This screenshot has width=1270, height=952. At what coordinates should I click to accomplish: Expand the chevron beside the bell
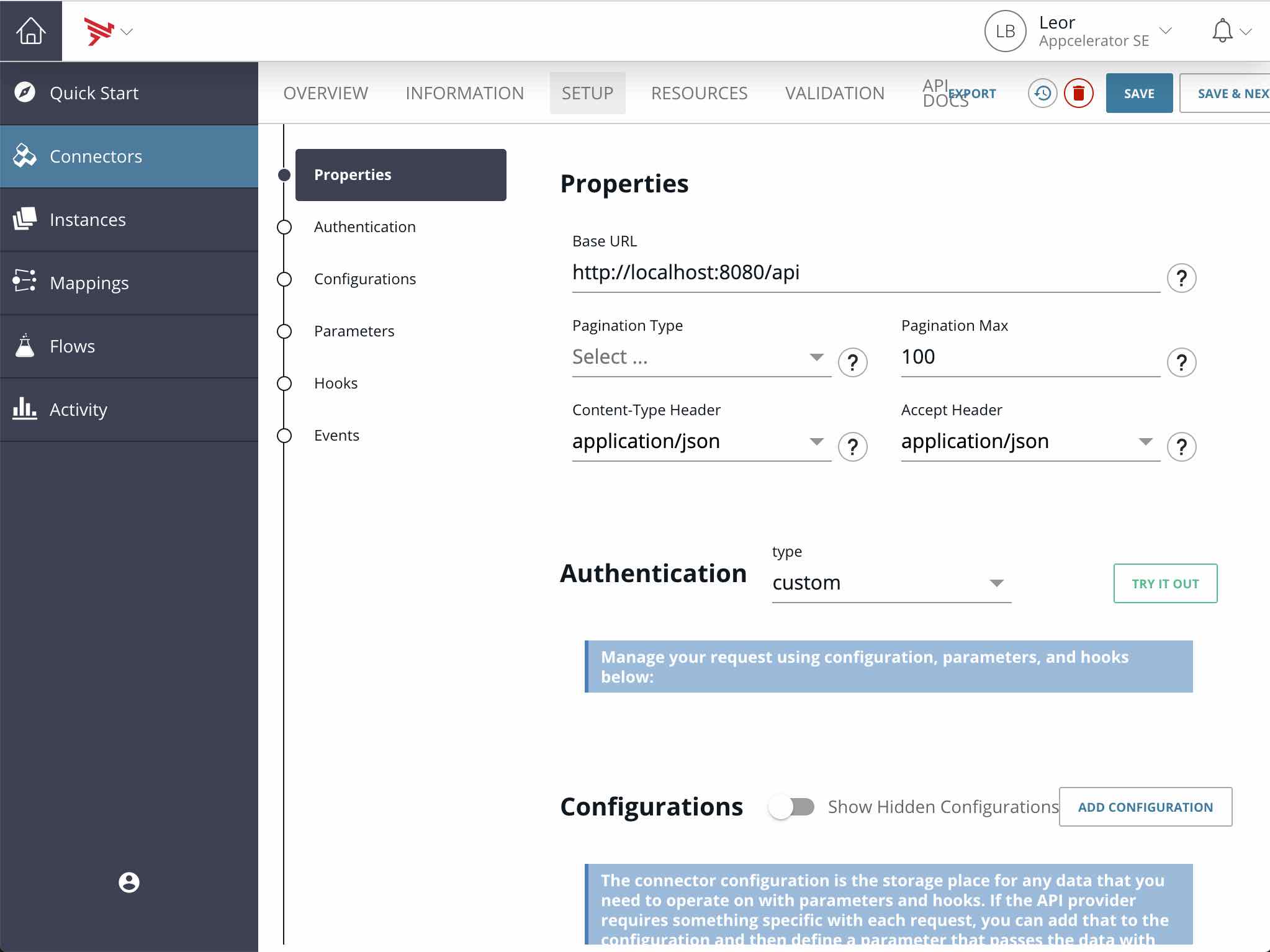1245,32
